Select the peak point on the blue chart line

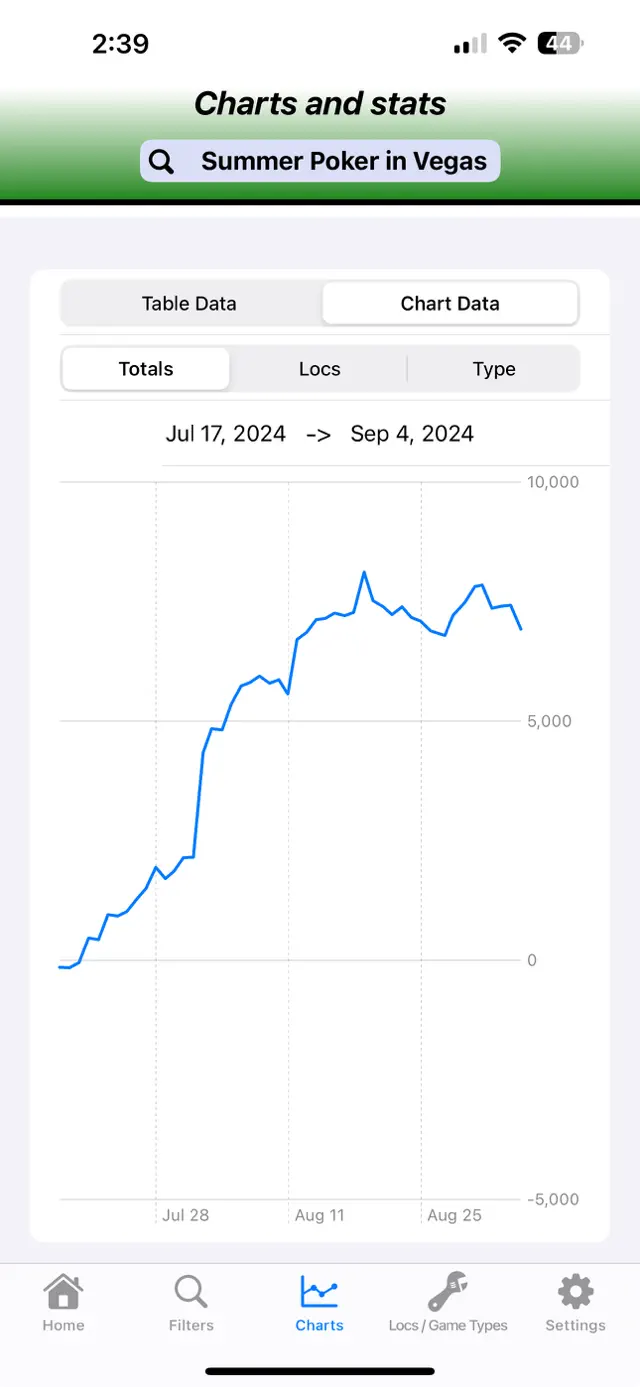(365, 572)
